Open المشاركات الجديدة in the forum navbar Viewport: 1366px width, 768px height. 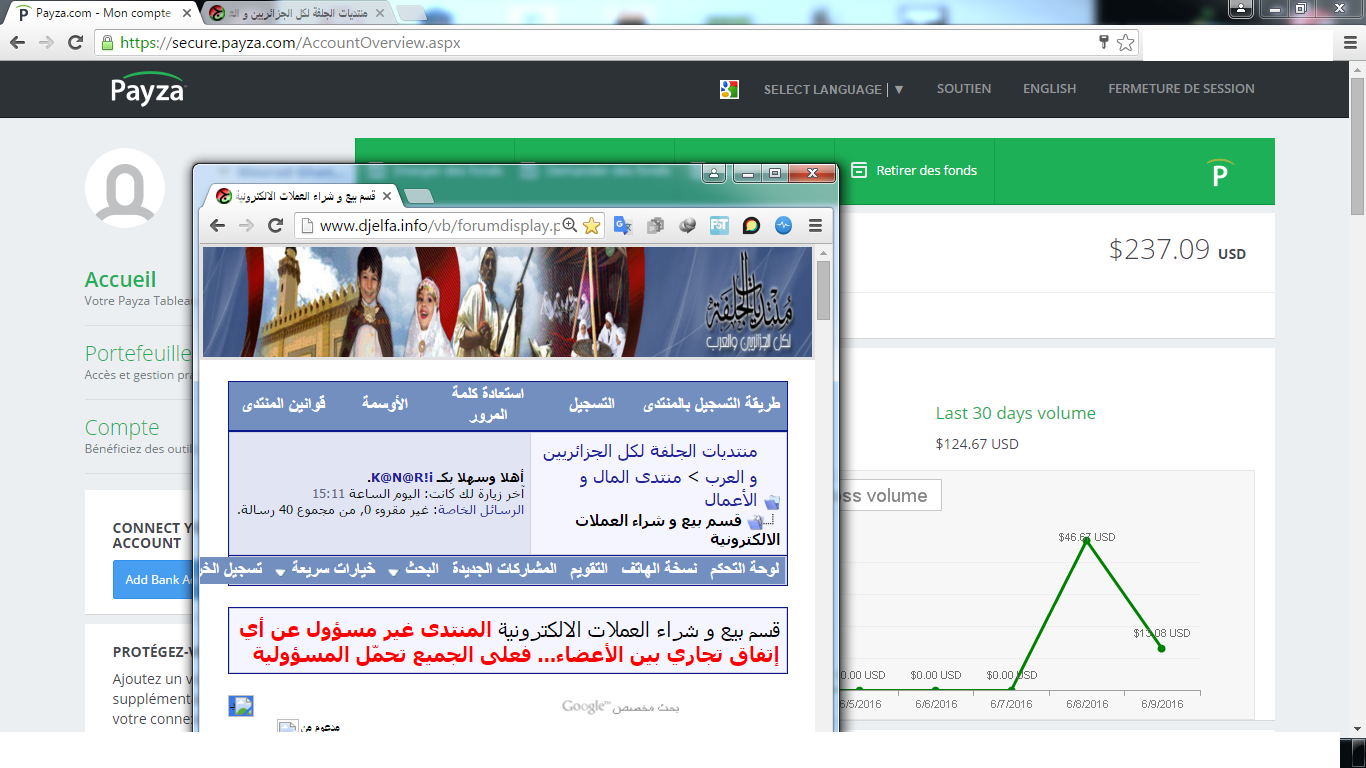tap(505, 569)
